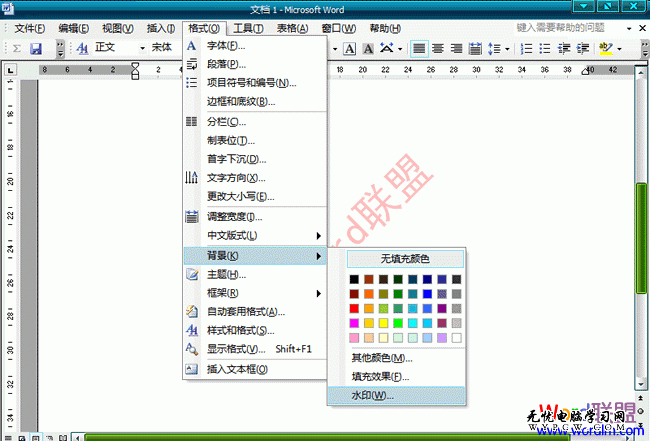Choose 边框和底纹(B)... menu entry
This screenshot has width=650, height=441.
point(255,102)
